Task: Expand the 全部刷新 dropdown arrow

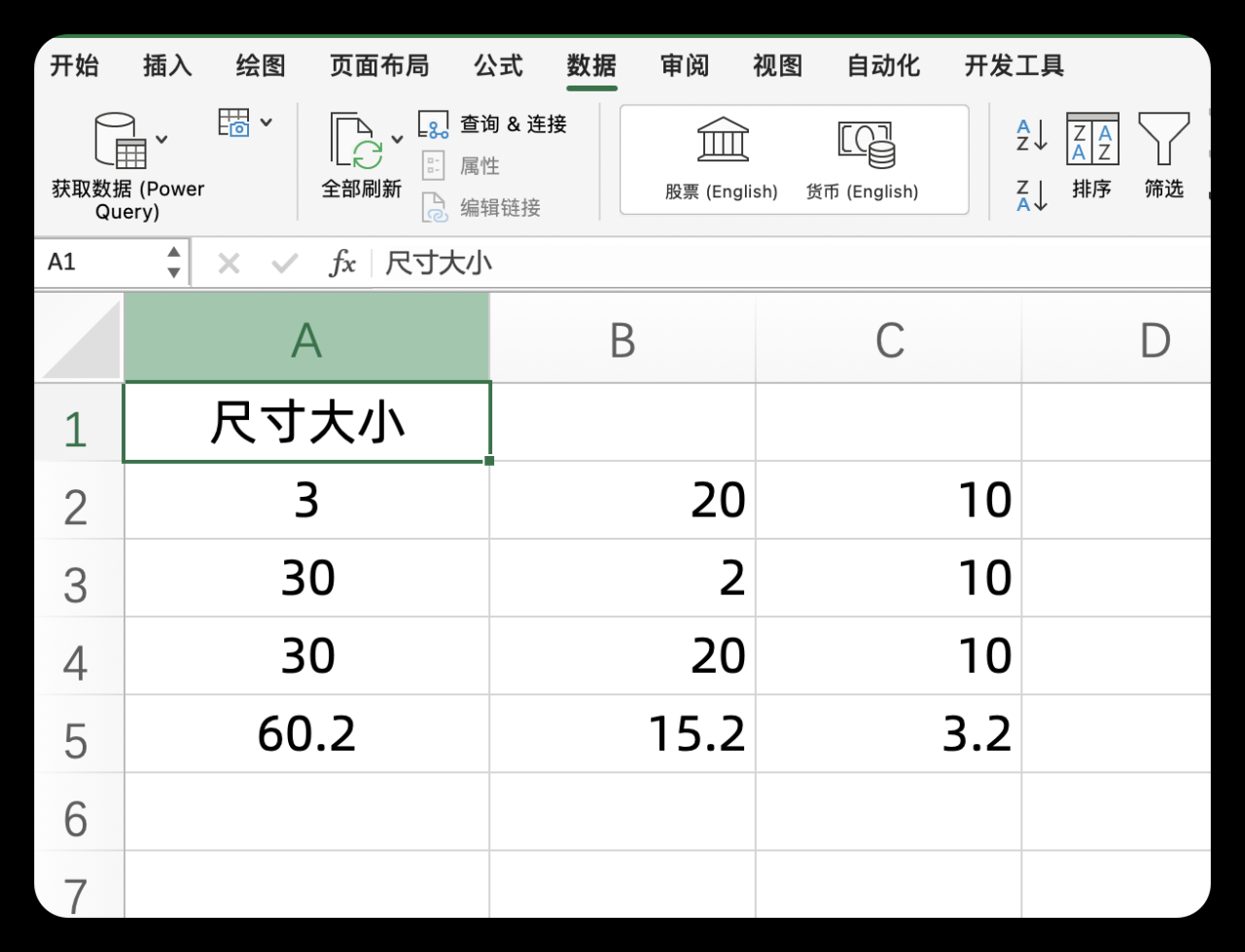Action: [x=397, y=139]
